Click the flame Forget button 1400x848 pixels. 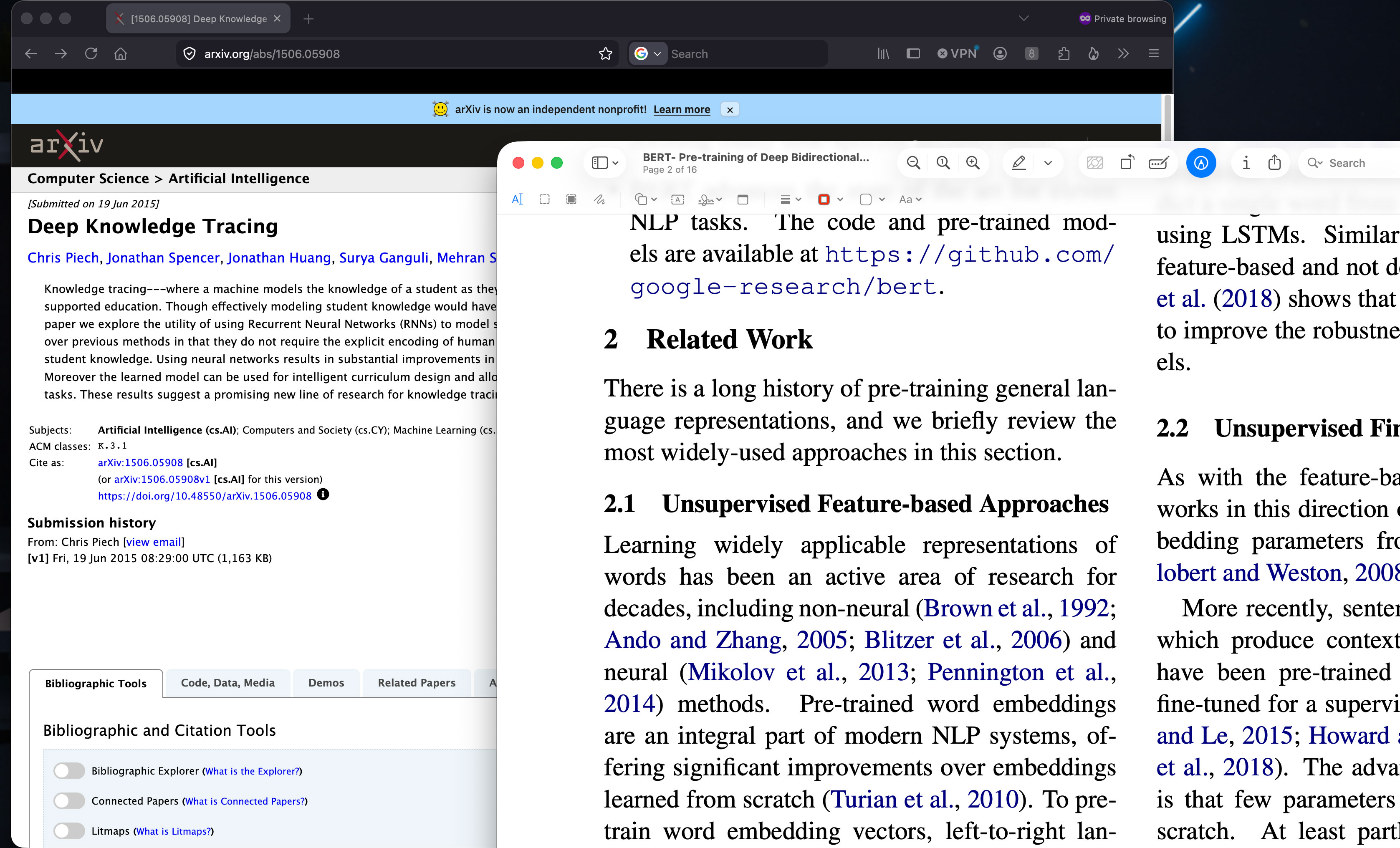pyautogui.click(x=1093, y=53)
